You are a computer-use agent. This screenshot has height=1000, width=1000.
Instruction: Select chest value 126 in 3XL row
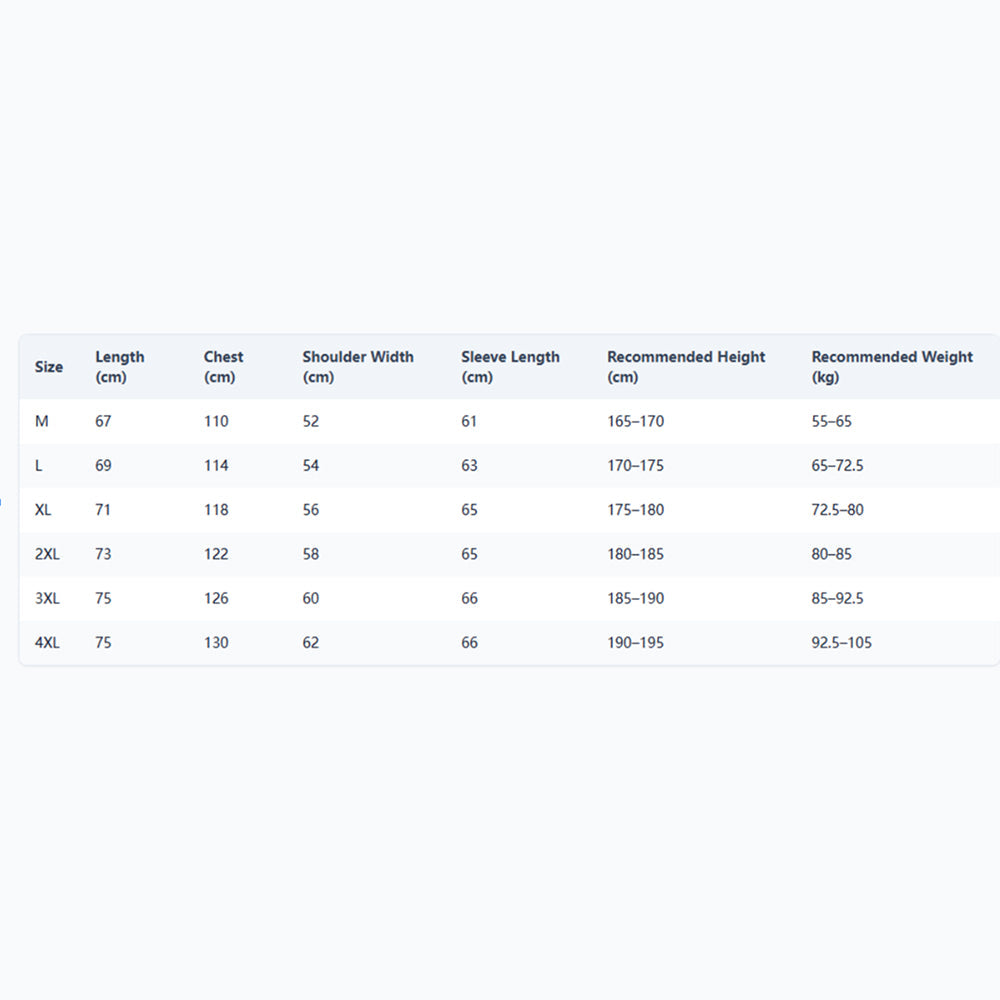pyautogui.click(x=216, y=598)
